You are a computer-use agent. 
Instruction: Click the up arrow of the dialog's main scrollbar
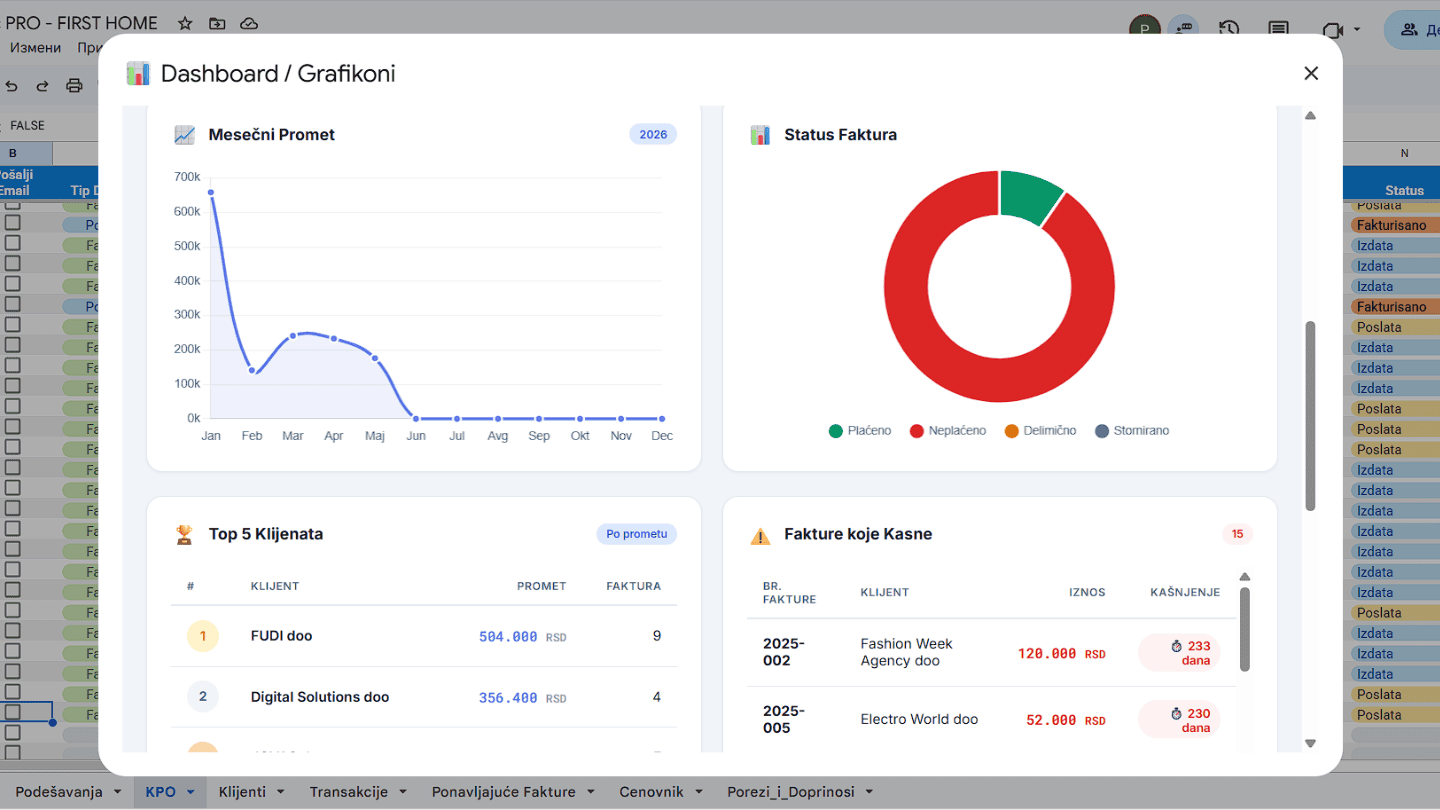click(1310, 116)
